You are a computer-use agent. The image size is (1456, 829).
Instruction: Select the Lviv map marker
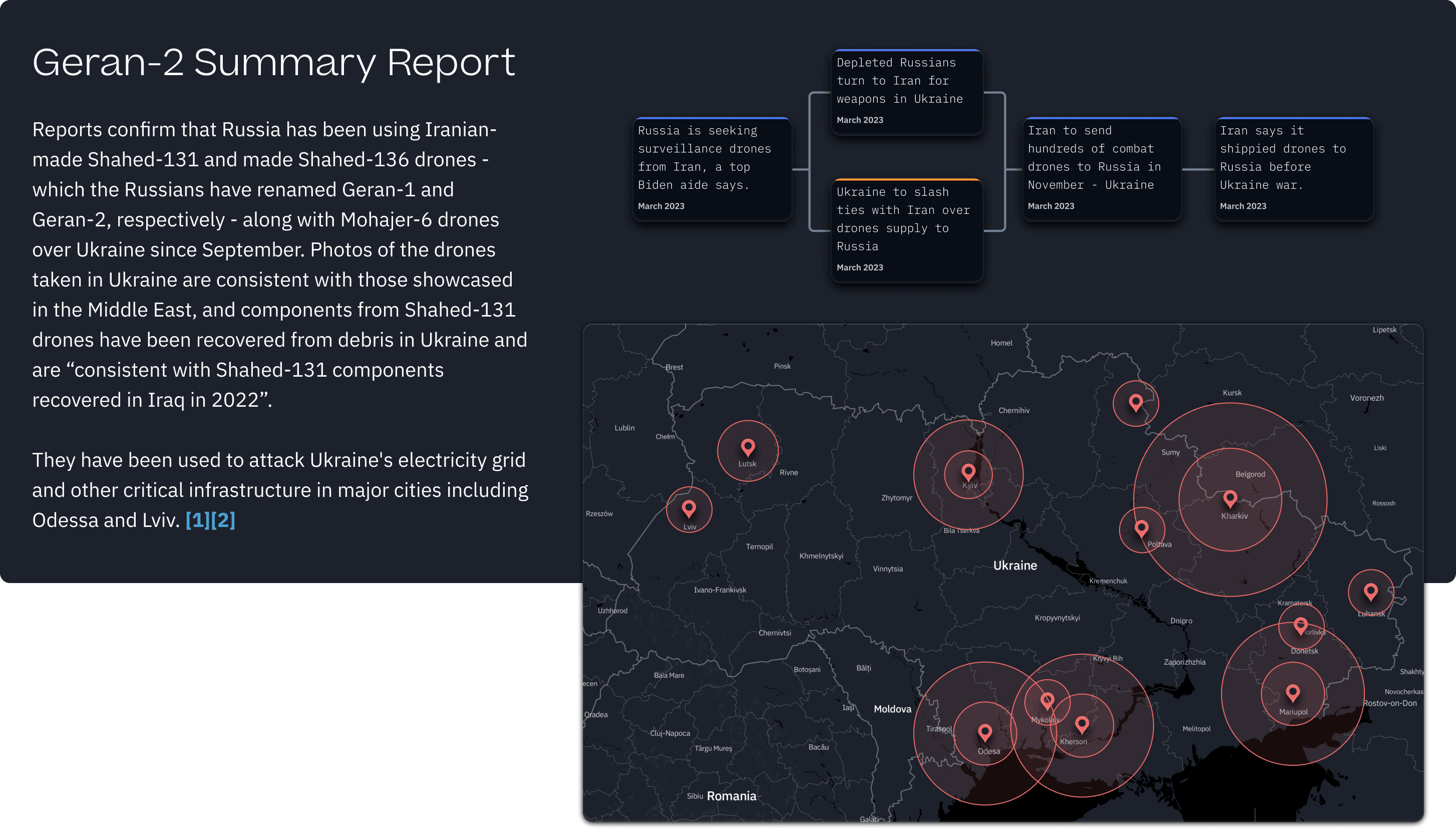point(689,507)
